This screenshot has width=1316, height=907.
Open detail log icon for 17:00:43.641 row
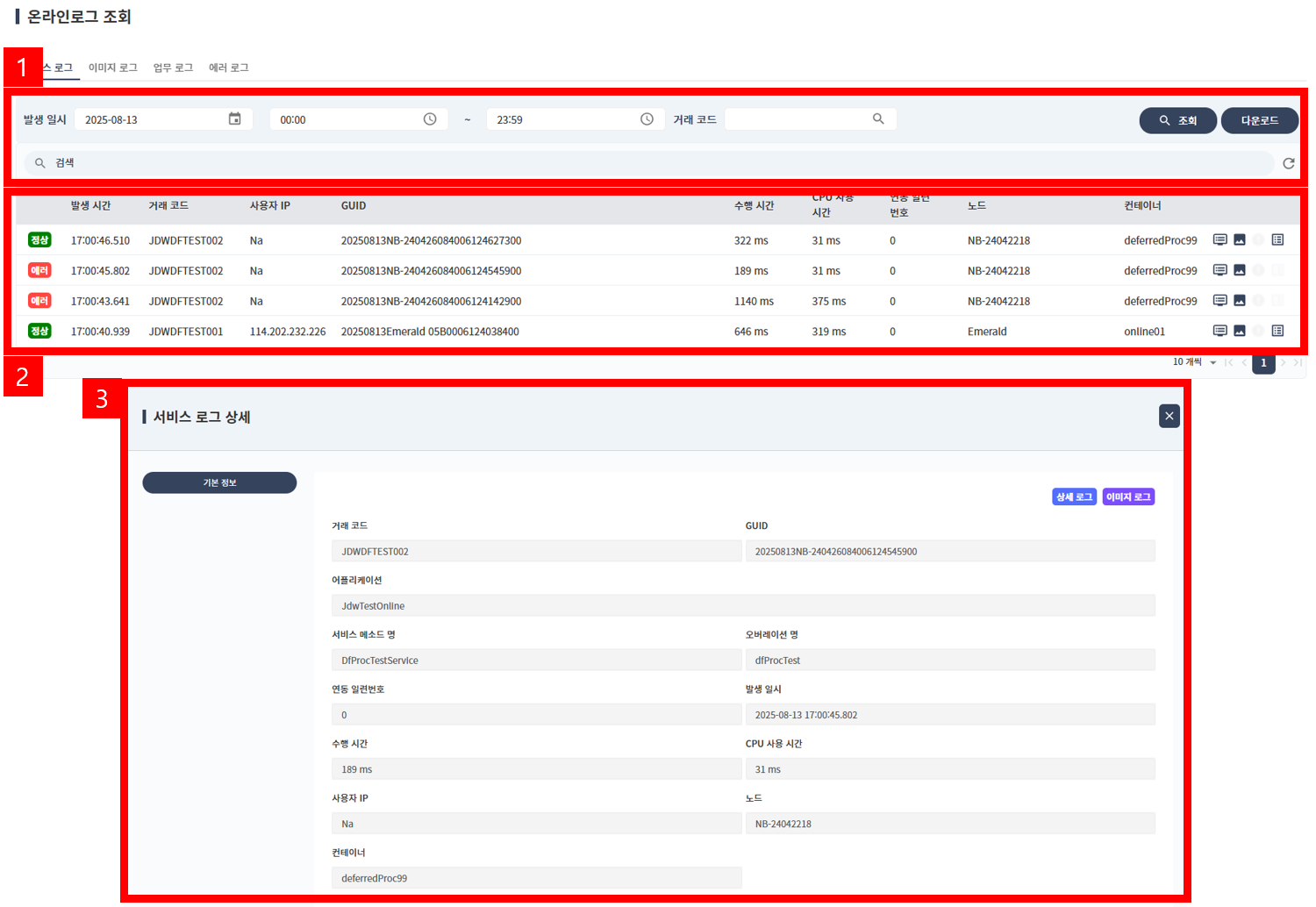1219,301
